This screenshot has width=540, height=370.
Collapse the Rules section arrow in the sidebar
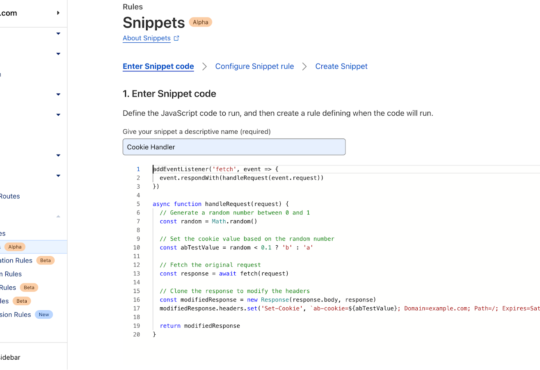point(58,217)
